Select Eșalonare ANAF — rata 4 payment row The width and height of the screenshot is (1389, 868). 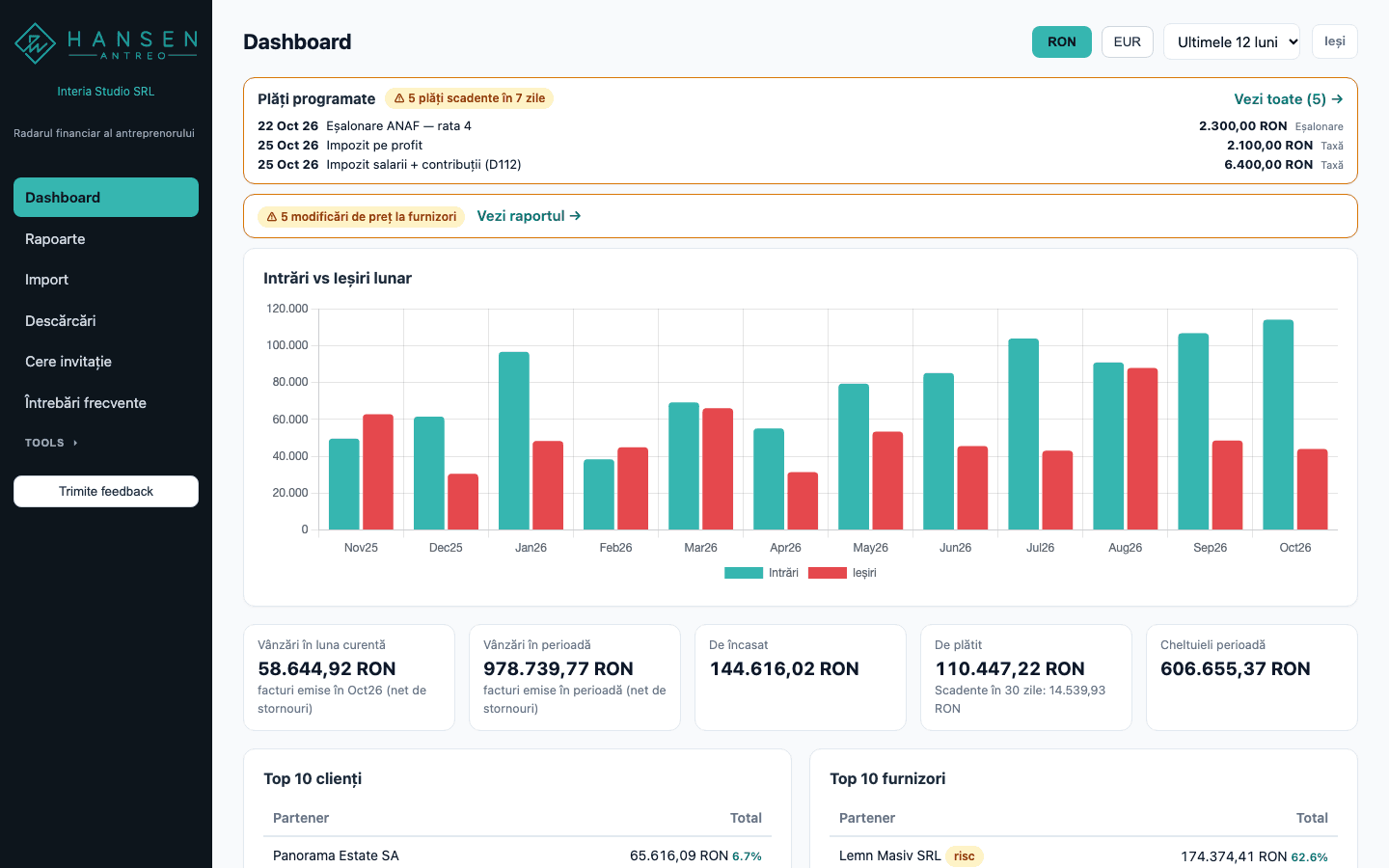[801, 126]
